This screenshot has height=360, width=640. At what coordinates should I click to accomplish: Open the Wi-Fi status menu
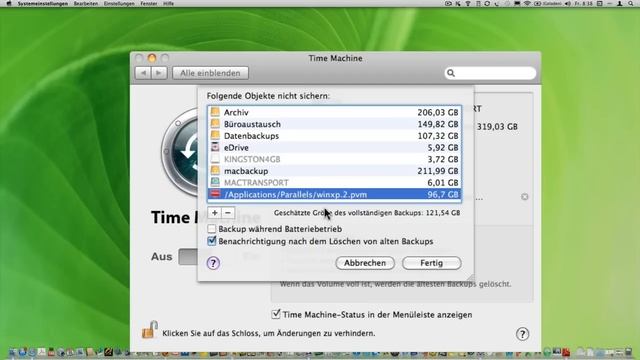point(527,3)
